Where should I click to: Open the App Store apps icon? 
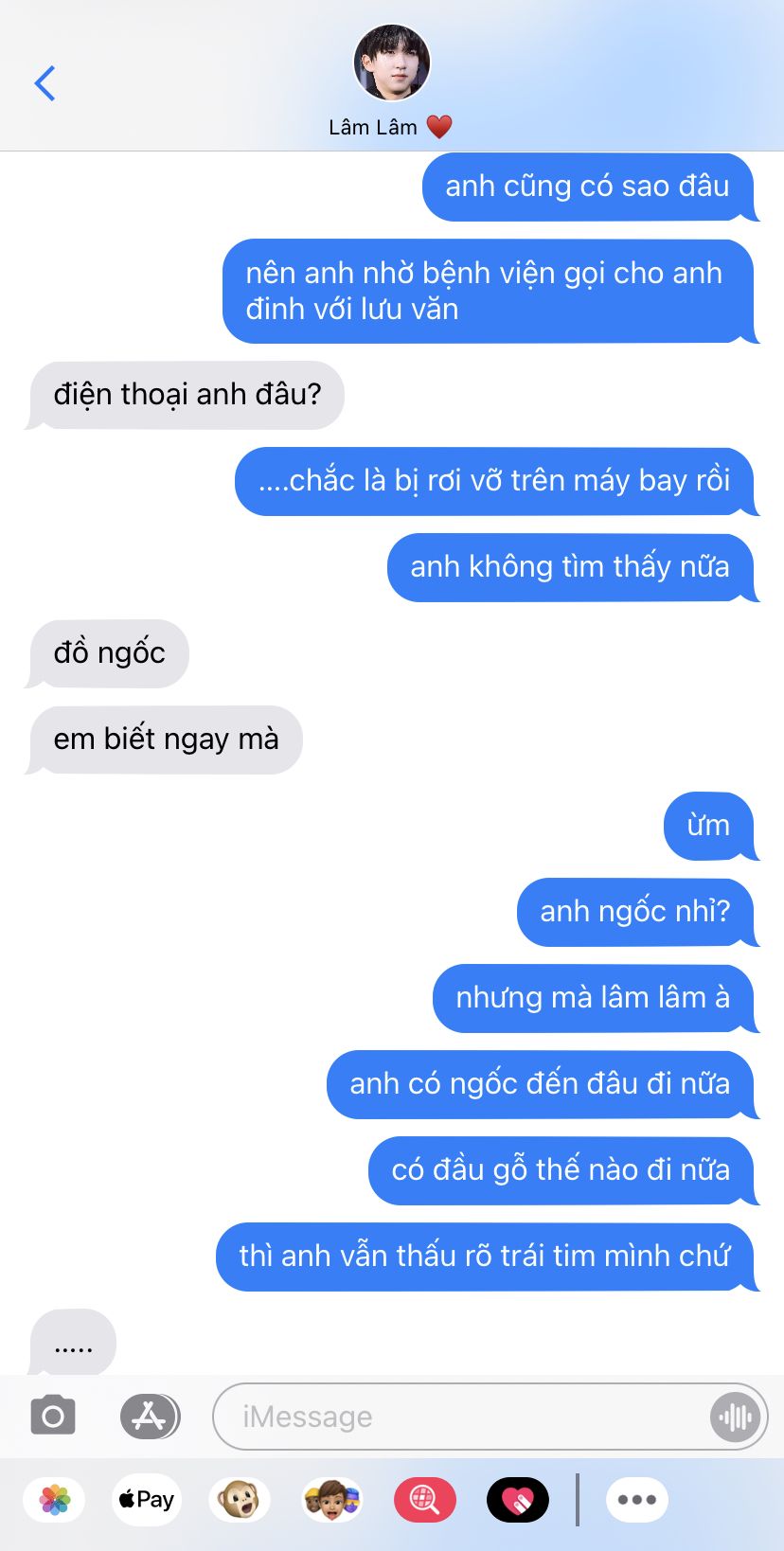(x=150, y=1417)
